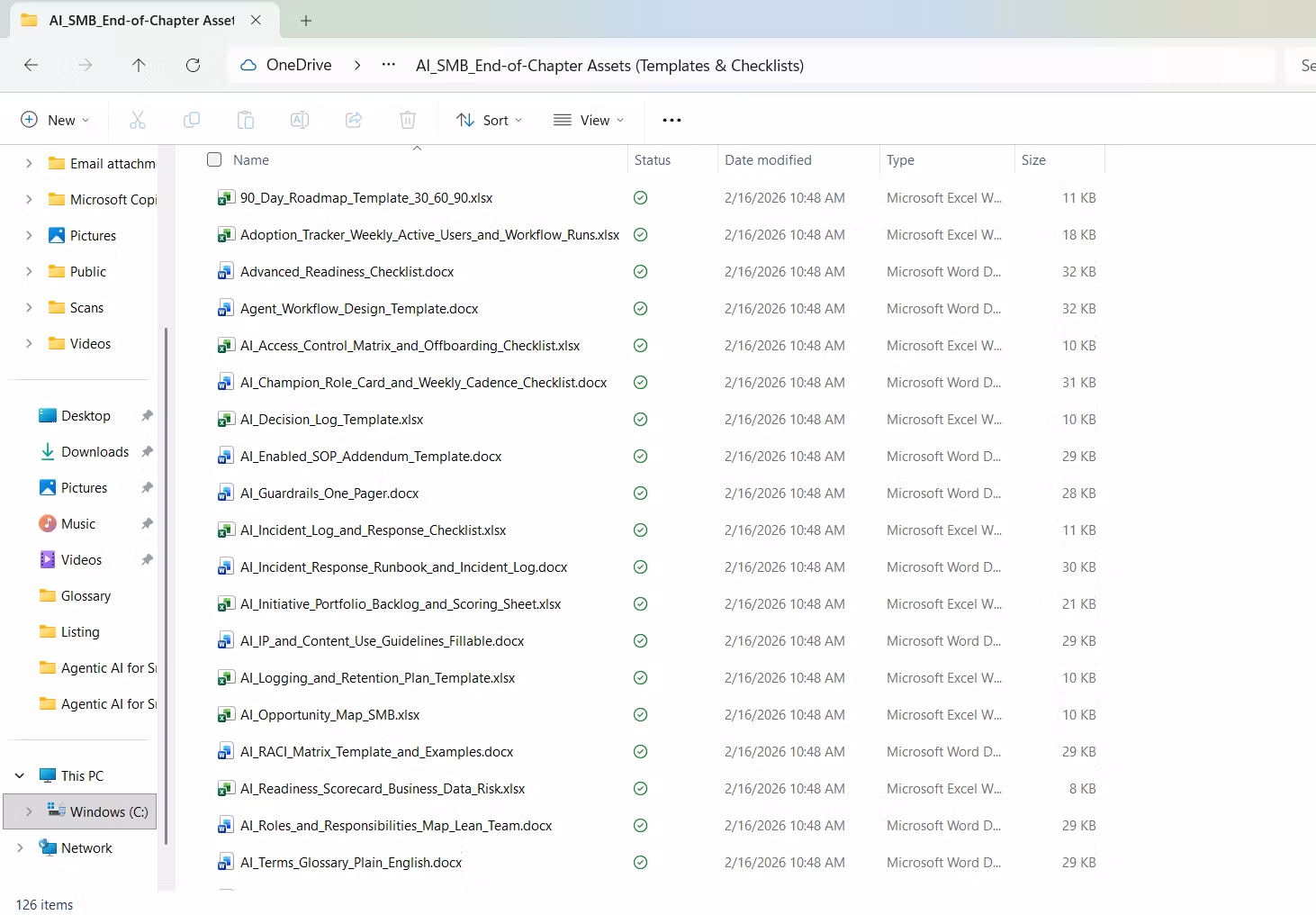Select Adoption_Tracker_Weekly_Active_Users file
The image size is (1316, 915).
tap(429, 235)
